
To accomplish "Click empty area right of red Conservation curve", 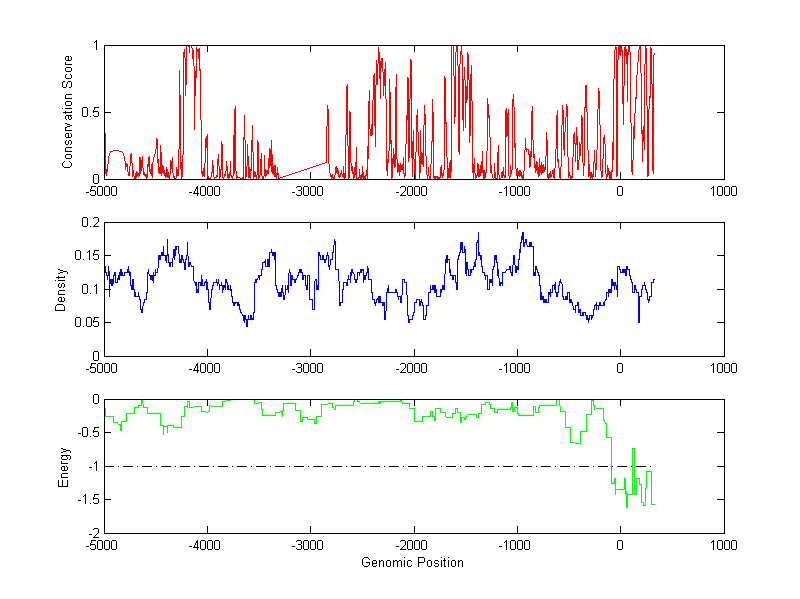I will (688, 112).
